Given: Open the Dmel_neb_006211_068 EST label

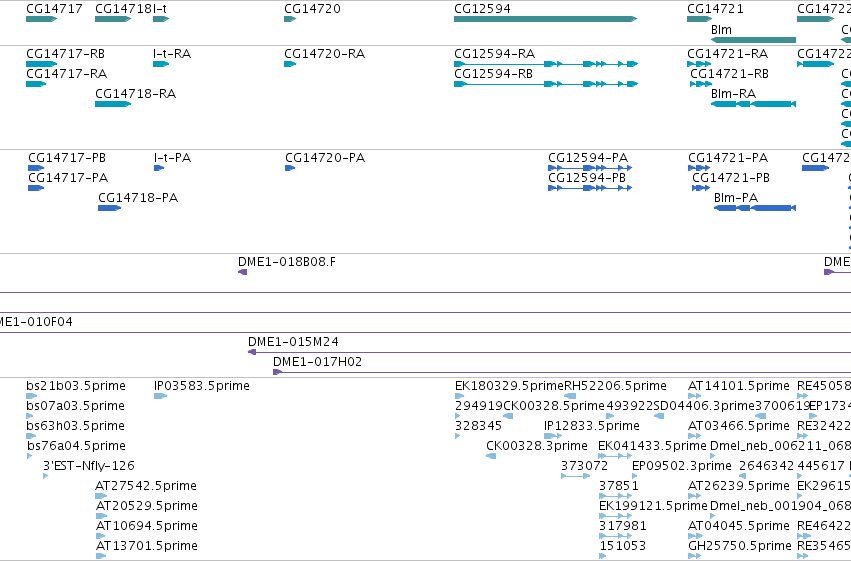Looking at the screenshot, I should pos(780,447).
